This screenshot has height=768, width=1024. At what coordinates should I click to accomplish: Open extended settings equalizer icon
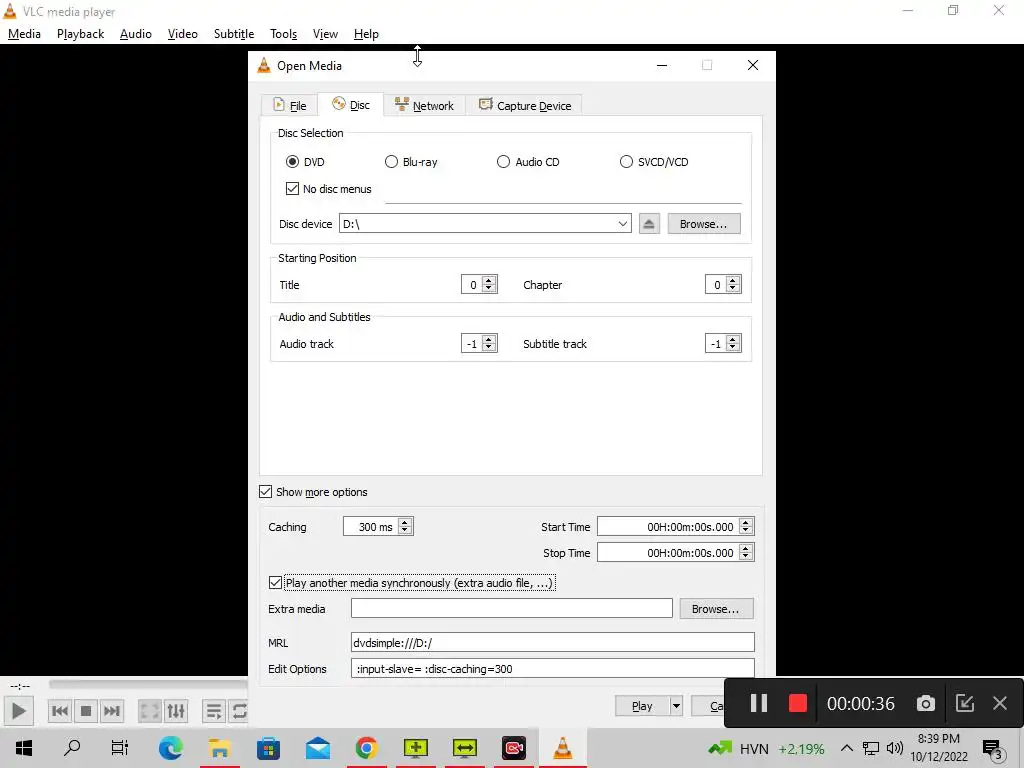(x=176, y=711)
